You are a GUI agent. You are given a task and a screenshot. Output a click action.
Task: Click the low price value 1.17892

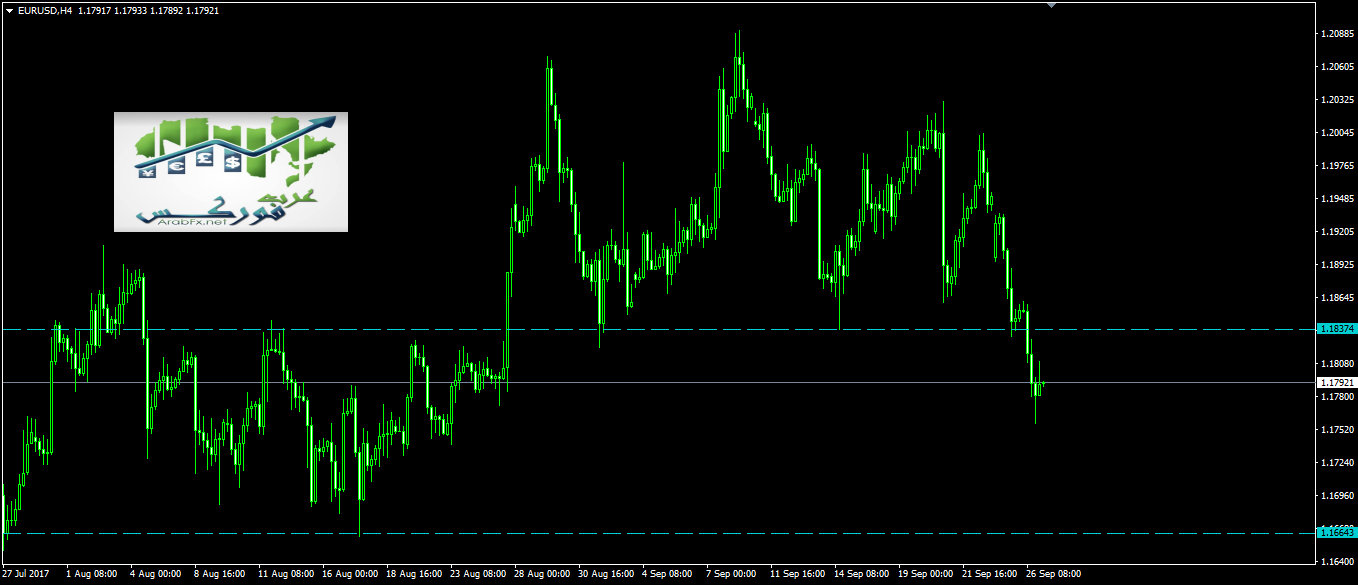click(x=167, y=10)
